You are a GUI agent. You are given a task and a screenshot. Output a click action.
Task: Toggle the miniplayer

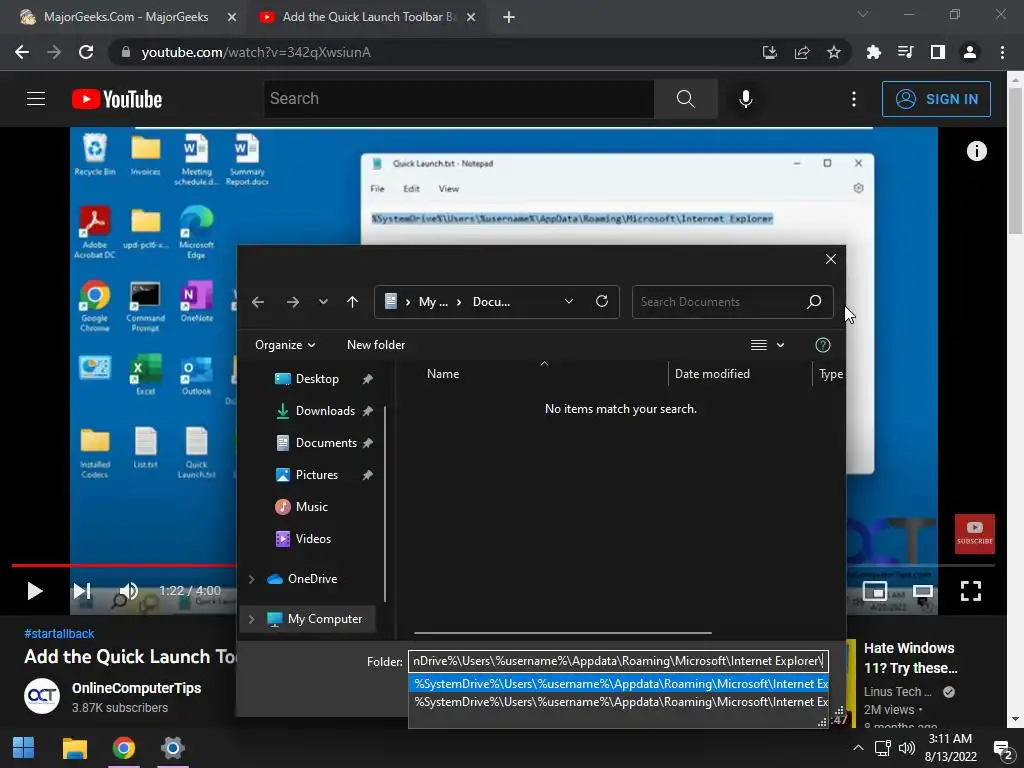[x=874, y=591]
